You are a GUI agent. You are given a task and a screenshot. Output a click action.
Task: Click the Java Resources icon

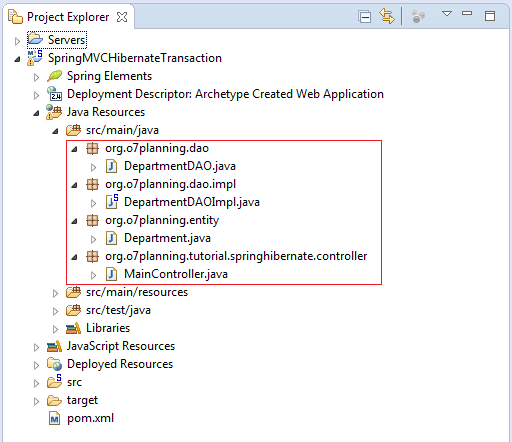(x=54, y=112)
